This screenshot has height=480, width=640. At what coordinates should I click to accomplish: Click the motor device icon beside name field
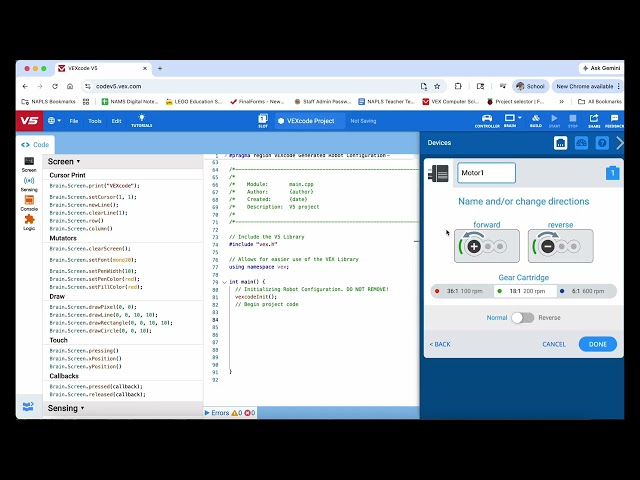438,173
